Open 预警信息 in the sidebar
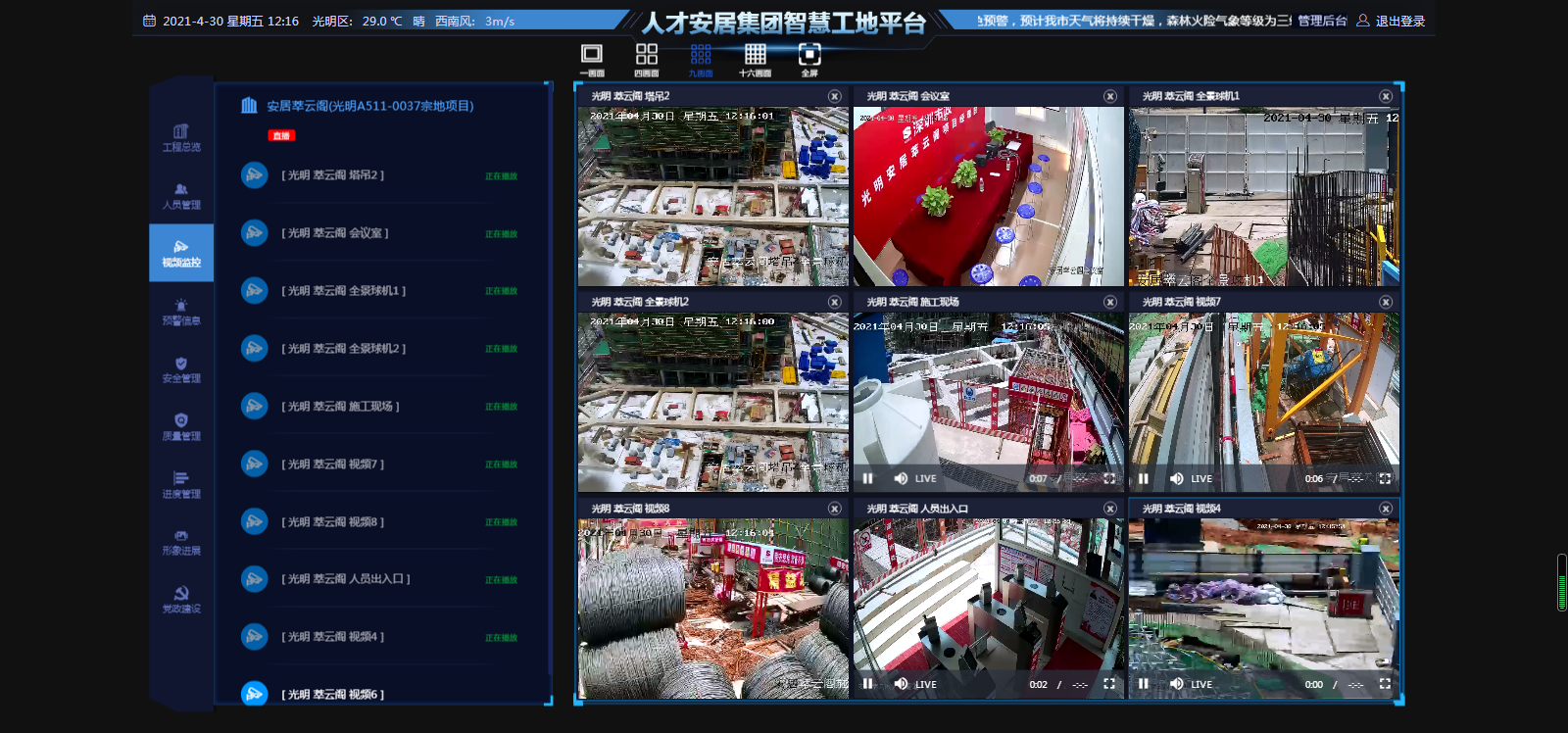 [181, 312]
